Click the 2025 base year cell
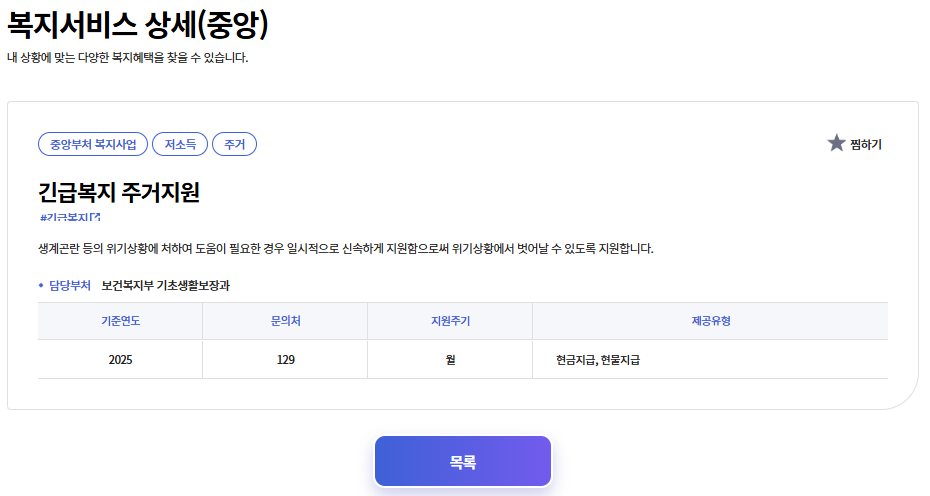This screenshot has height=496, width=930. [x=120, y=360]
